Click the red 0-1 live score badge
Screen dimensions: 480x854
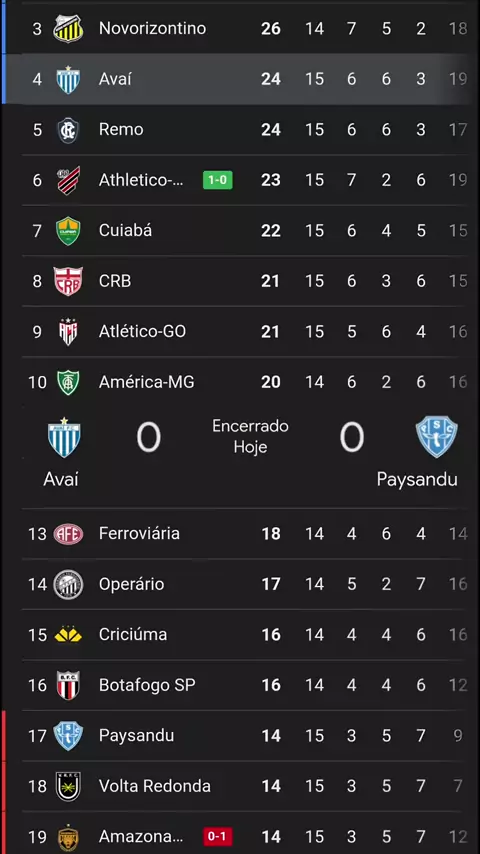[217, 837]
